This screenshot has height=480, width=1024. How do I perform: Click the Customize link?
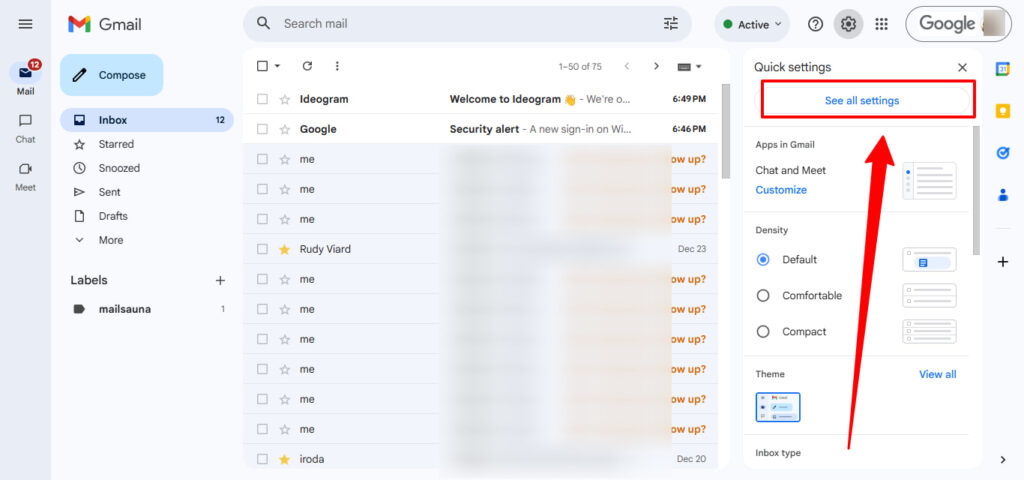(x=781, y=190)
